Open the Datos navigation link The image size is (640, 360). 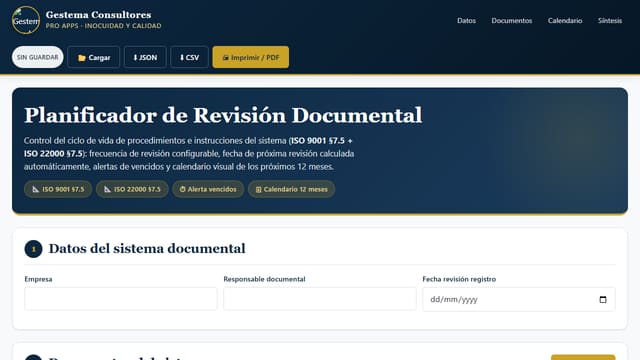(466, 20)
